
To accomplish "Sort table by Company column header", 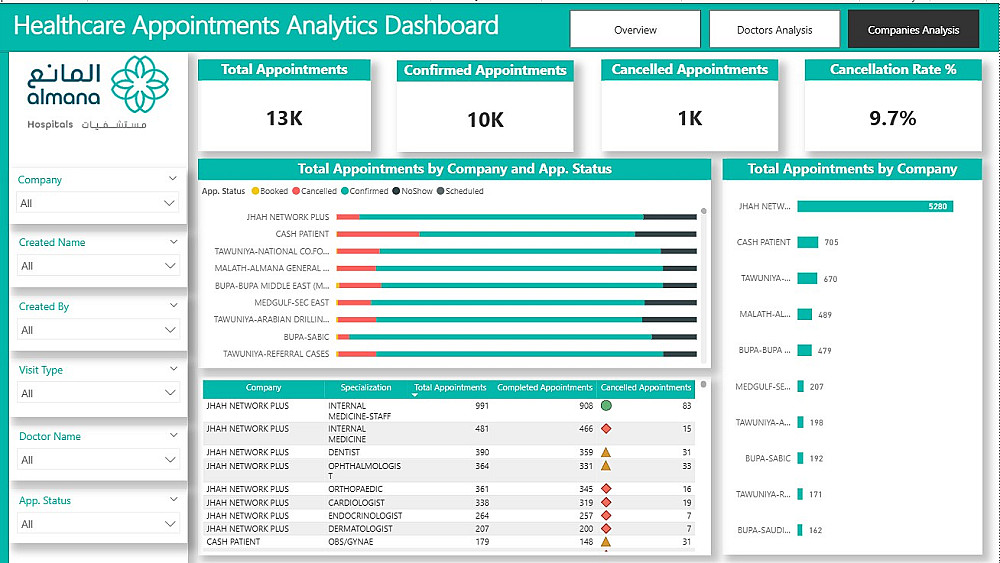I will [x=263, y=388].
